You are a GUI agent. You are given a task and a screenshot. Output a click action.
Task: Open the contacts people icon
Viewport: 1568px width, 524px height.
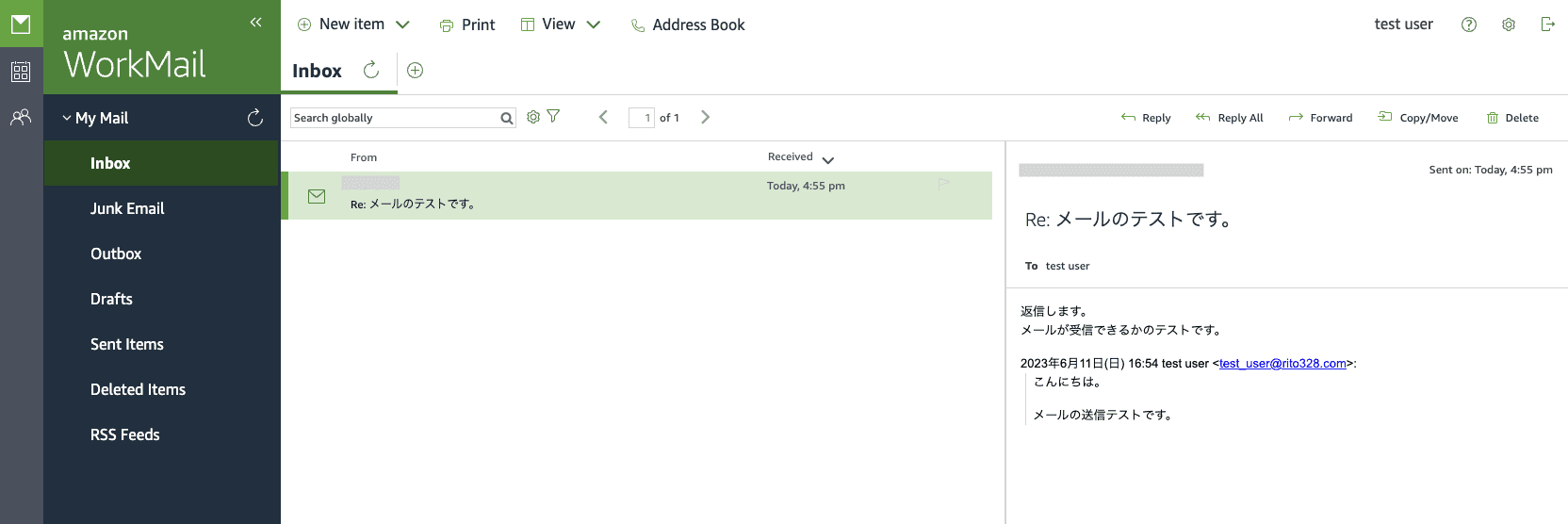click(x=21, y=118)
